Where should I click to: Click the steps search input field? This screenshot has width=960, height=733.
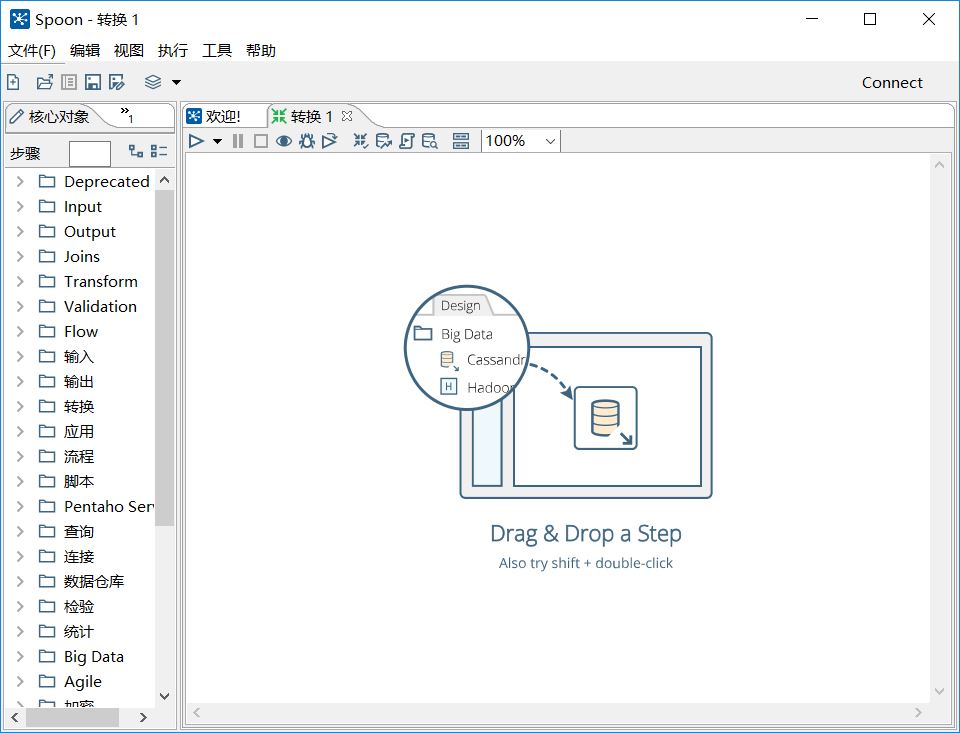(90, 154)
